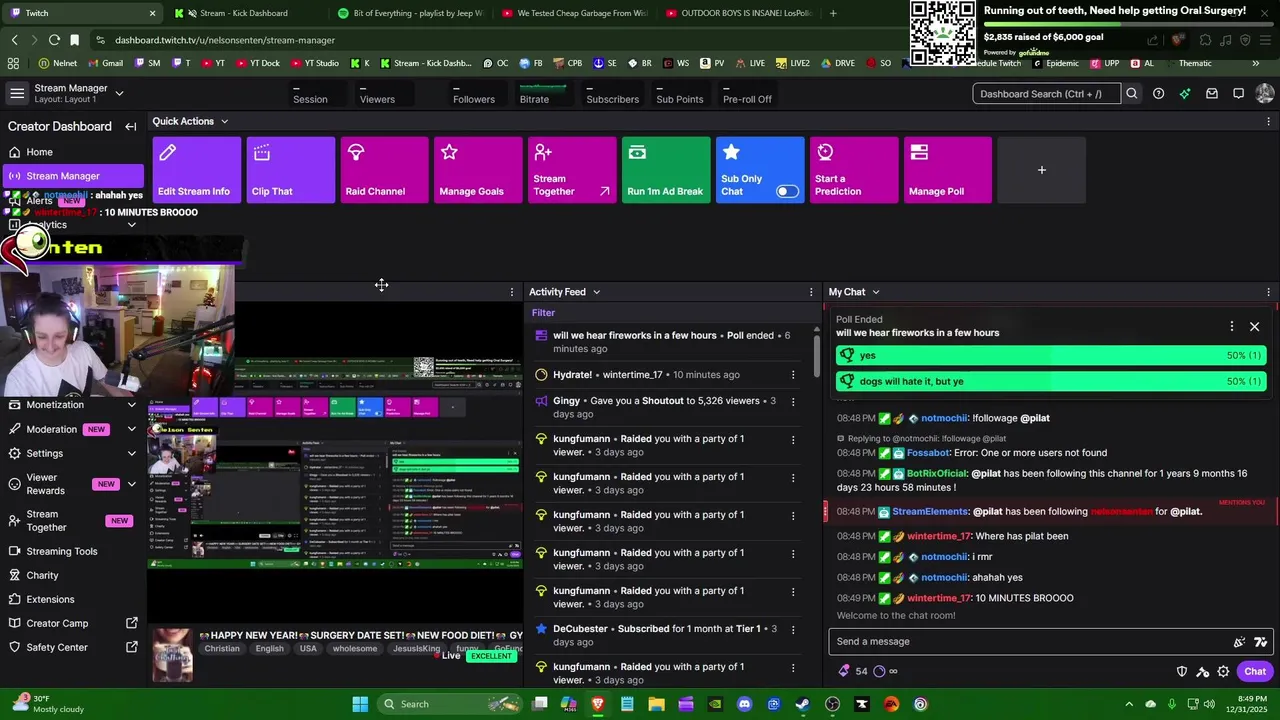Click the Activity Feed Filter link
The width and height of the screenshot is (1280, 720).
click(543, 313)
